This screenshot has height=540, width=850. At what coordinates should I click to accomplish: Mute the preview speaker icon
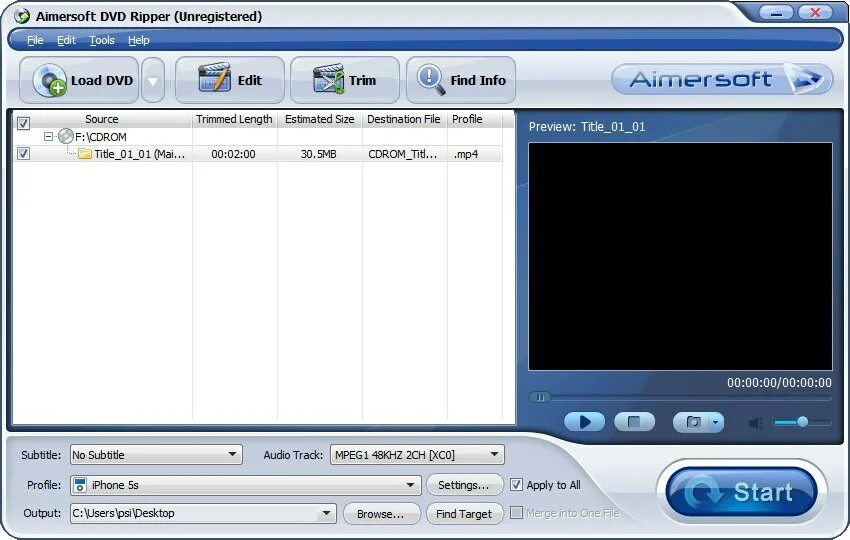pos(756,422)
